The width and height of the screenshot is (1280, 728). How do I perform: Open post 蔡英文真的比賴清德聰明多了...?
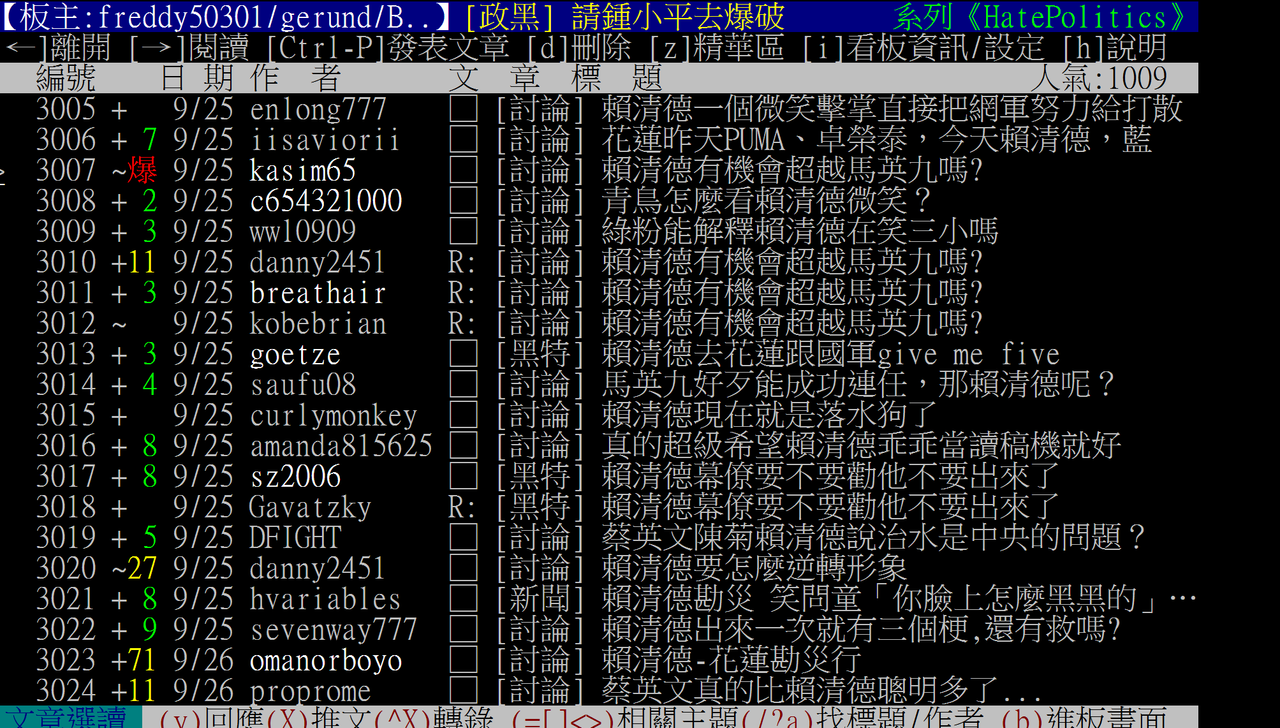pyautogui.click(x=823, y=691)
